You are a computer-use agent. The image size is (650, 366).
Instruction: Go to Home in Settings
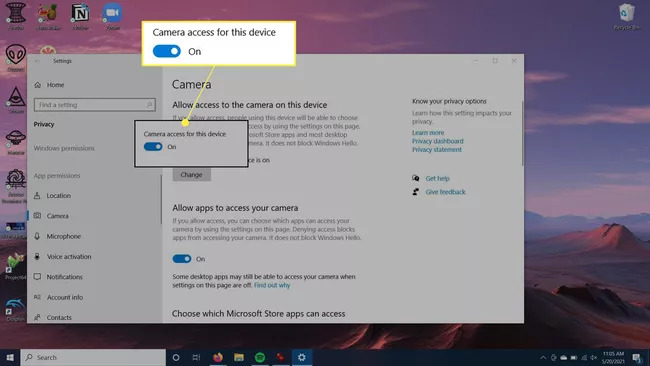[x=55, y=85]
